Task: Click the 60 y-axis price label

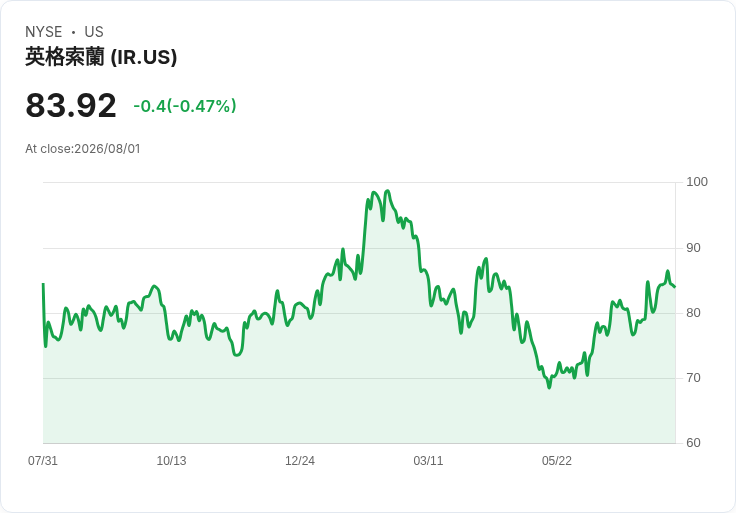Action: (x=693, y=443)
